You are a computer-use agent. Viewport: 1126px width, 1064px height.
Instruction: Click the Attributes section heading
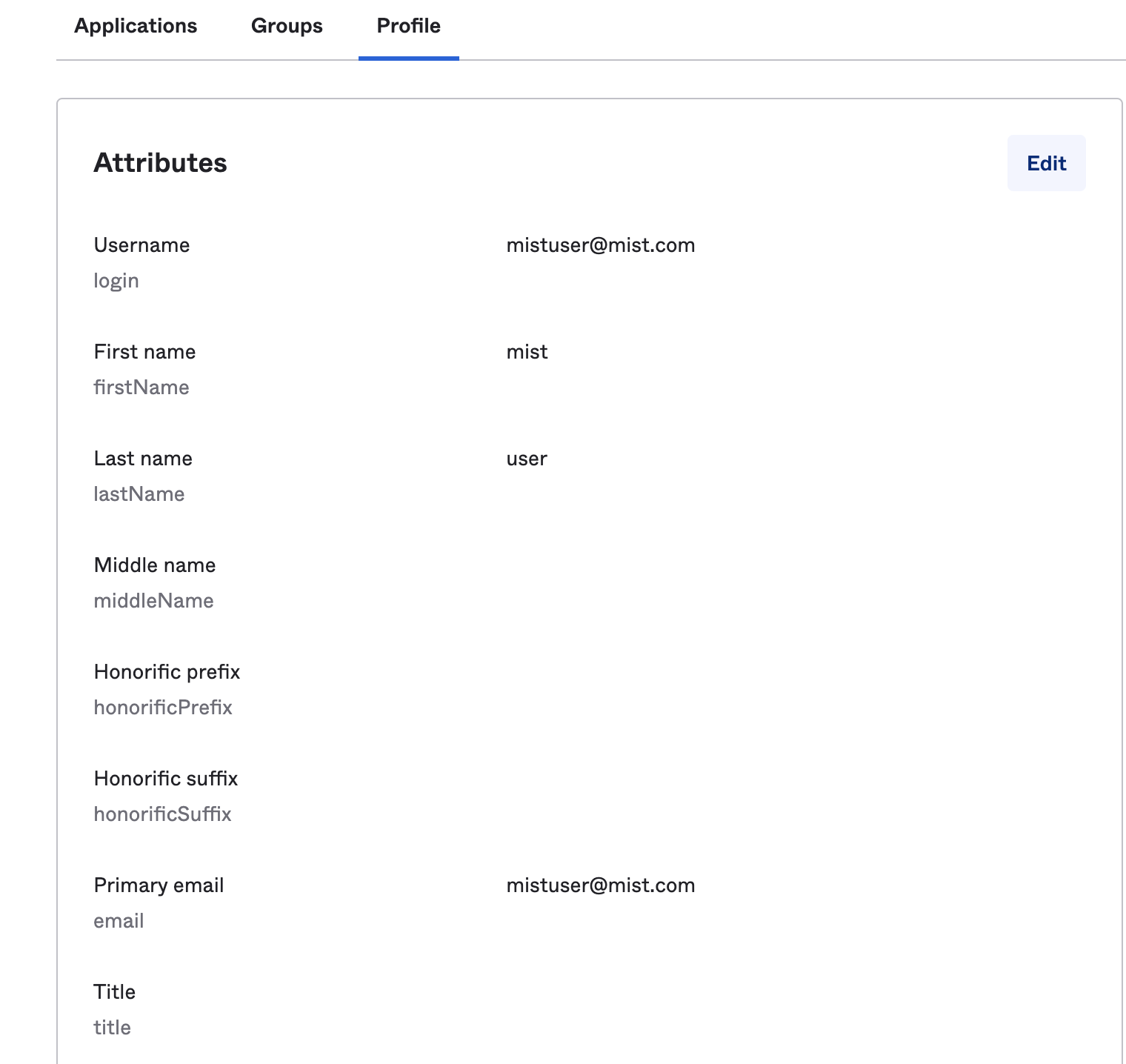point(160,163)
